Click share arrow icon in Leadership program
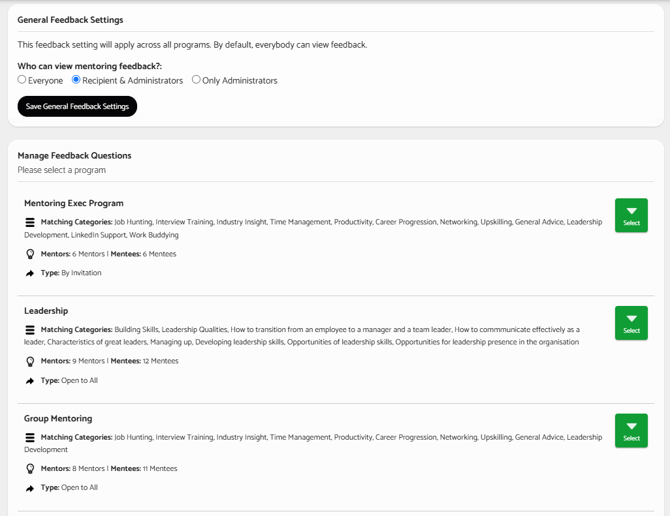Viewport: 670px width, 516px height. [x=30, y=381]
